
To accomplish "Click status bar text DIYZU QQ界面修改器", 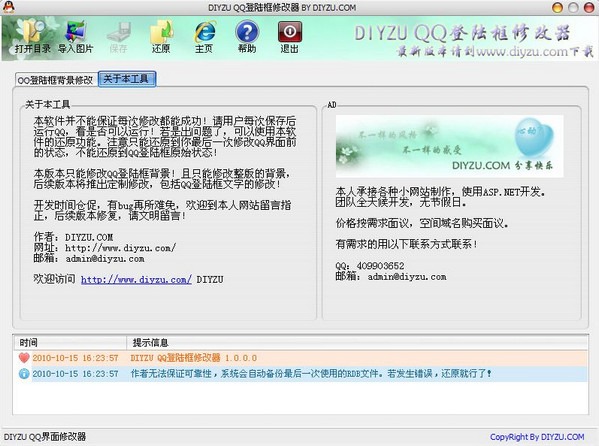I will [45, 437].
